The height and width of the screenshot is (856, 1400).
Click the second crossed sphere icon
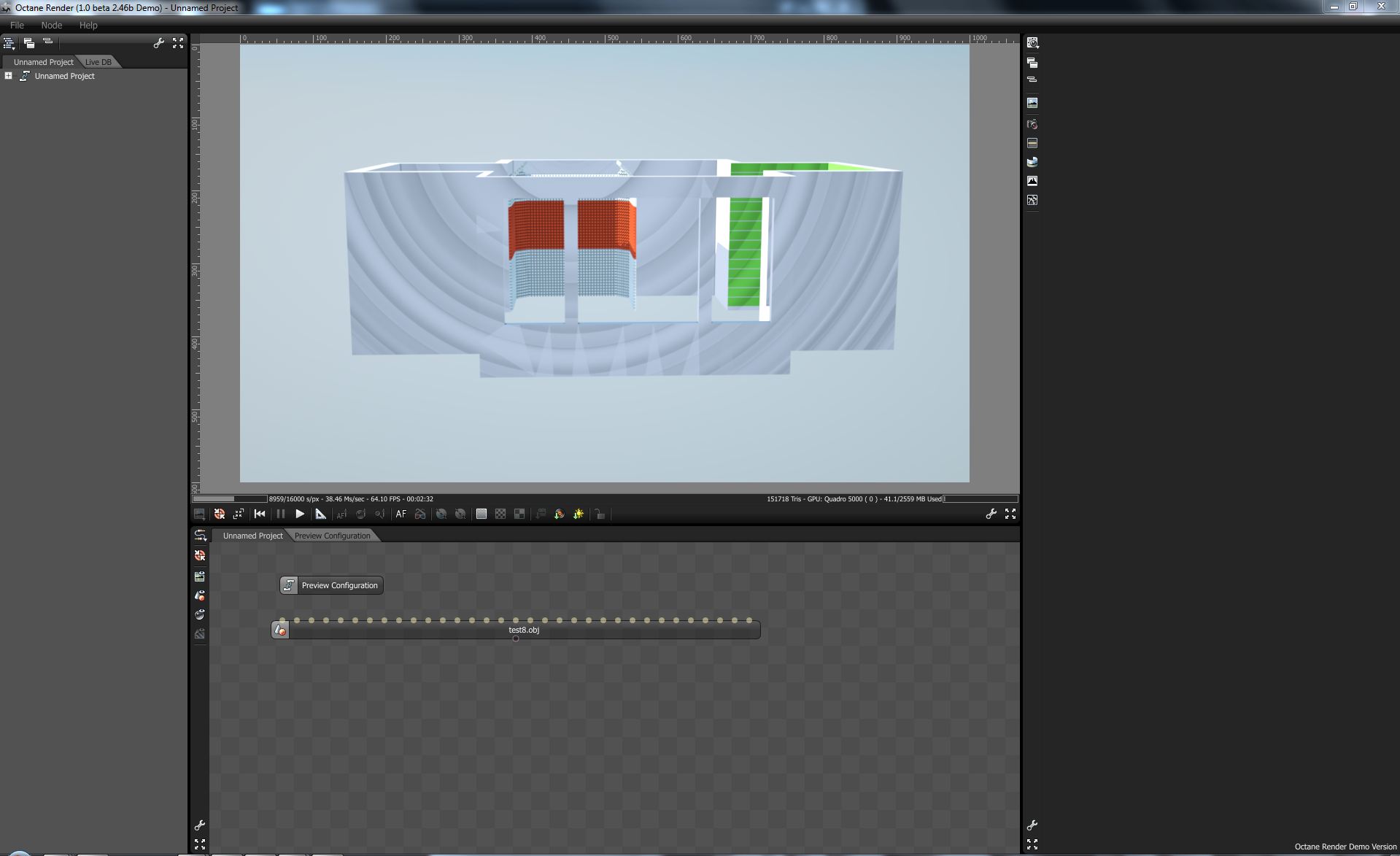pyautogui.click(x=460, y=514)
